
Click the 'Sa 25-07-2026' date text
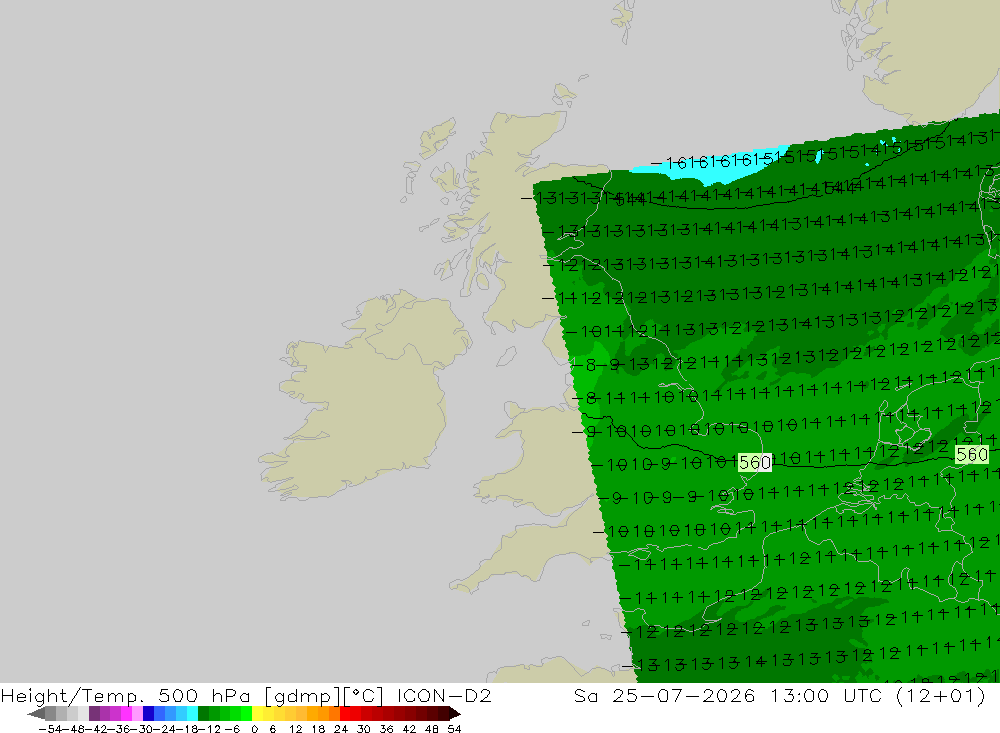tap(664, 695)
